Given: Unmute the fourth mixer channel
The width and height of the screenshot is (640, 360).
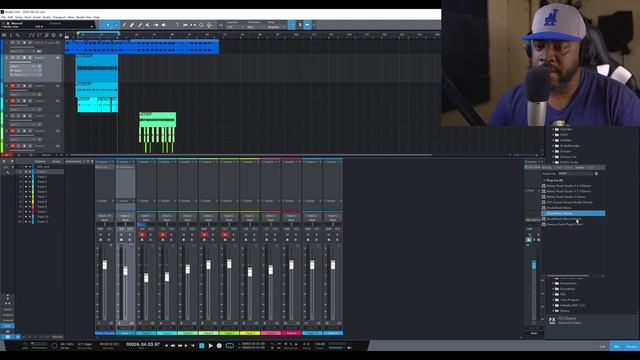Looking at the screenshot, I should [163, 235].
